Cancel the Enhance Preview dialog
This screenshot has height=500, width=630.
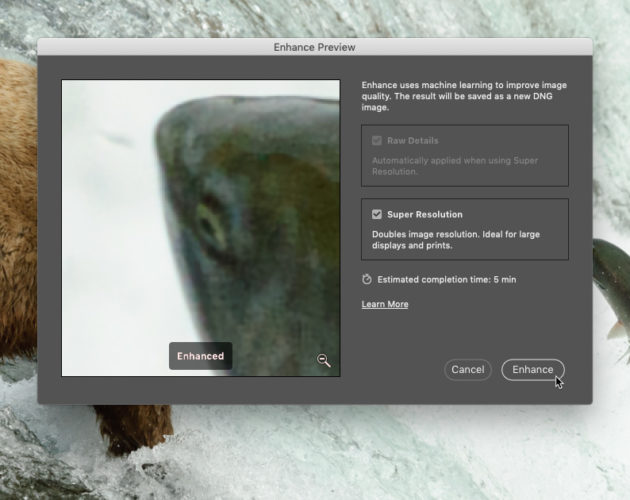click(x=468, y=369)
